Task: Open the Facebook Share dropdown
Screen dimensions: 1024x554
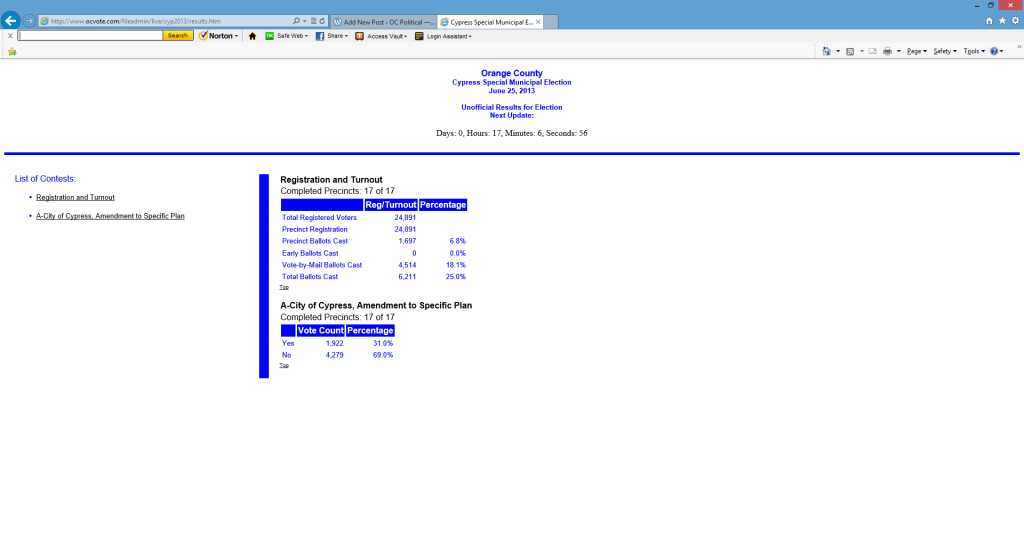Action: tap(332, 36)
